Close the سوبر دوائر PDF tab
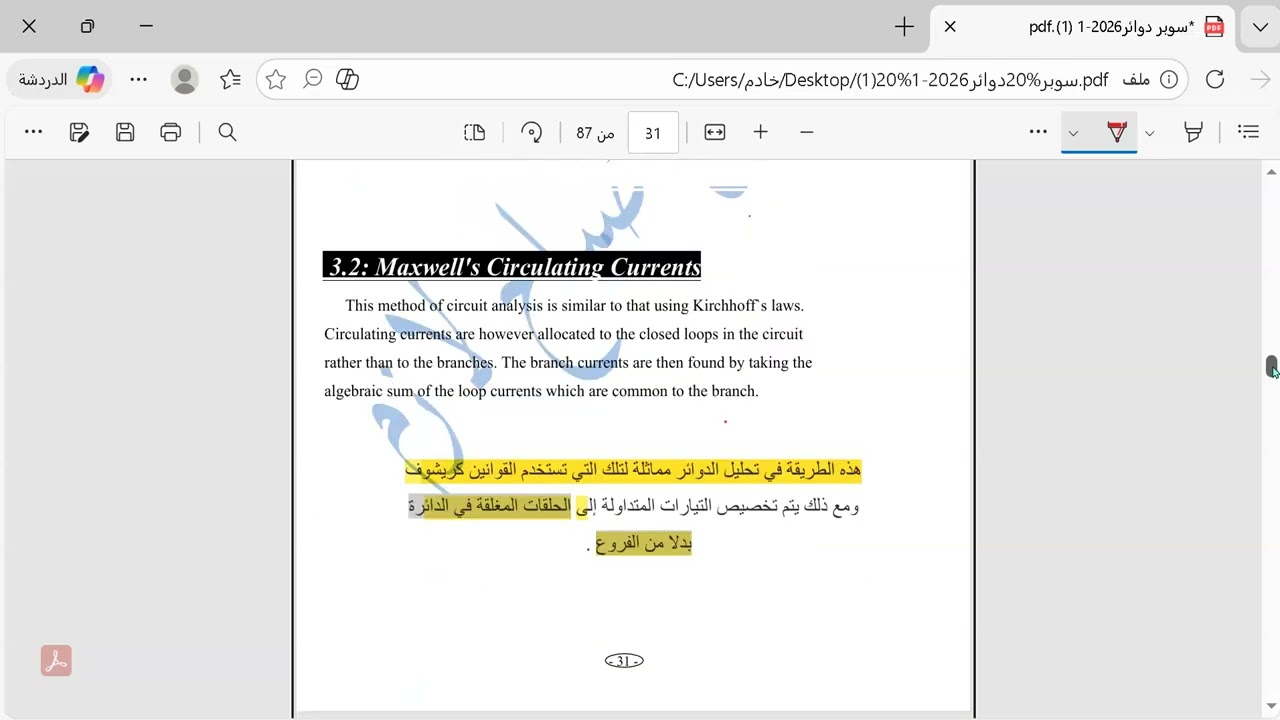The image size is (1280, 720). click(x=950, y=27)
